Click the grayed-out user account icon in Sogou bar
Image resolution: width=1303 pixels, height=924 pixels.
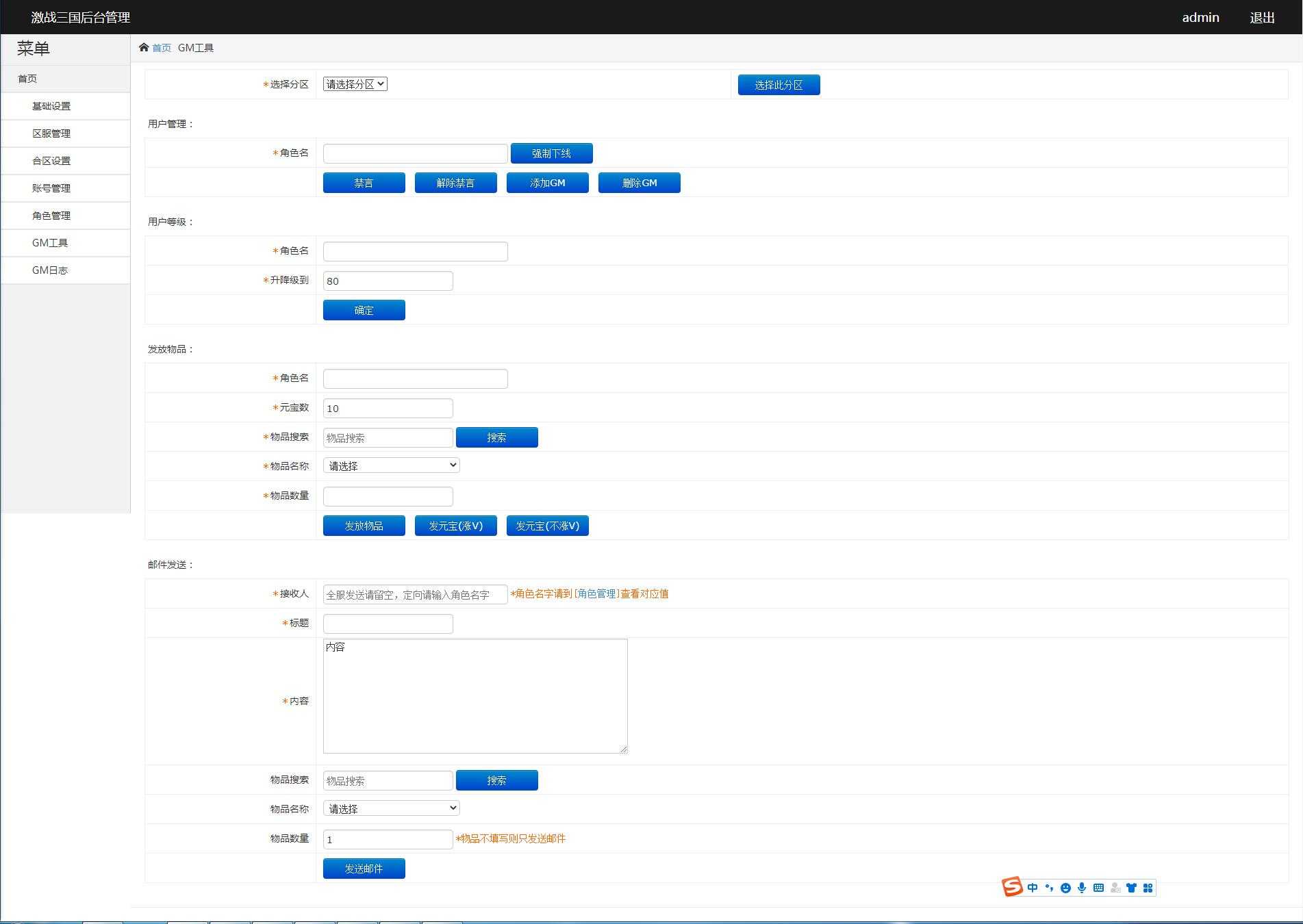(1115, 888)
